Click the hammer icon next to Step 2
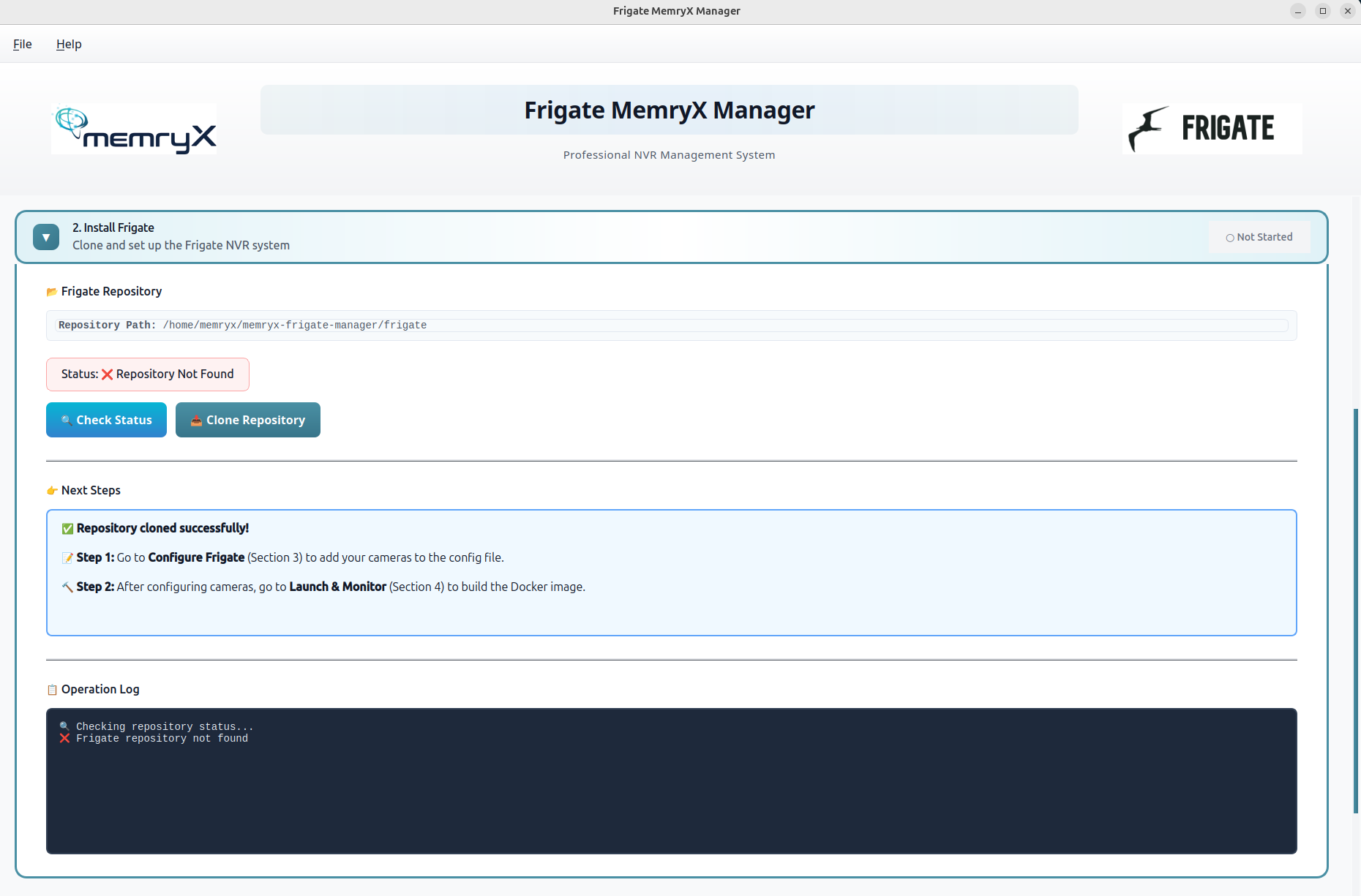1361x896 pixels. tap(67, 587)
